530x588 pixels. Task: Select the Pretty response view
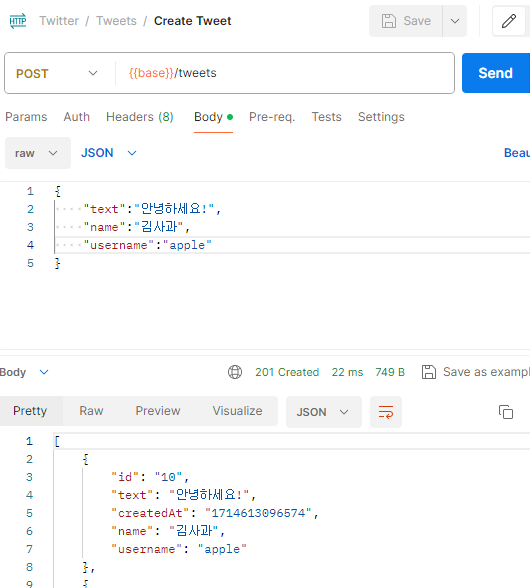point(30,411)
